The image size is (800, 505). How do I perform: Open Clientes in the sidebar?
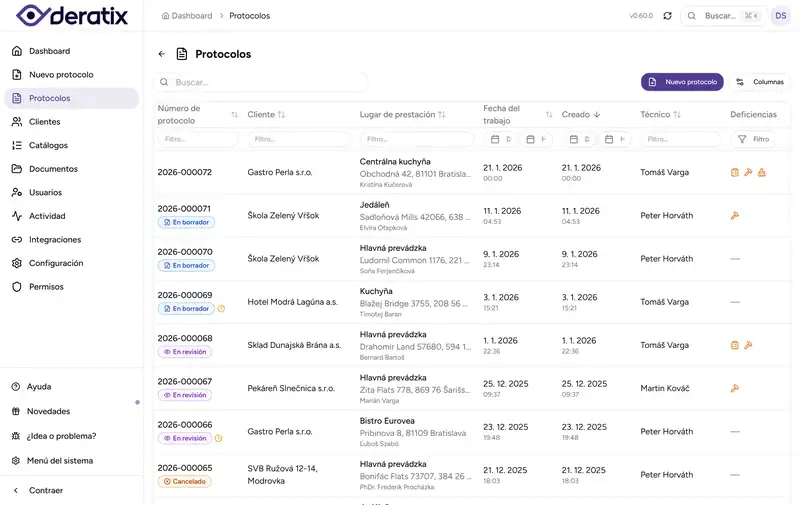pyautogui.click(x=44, y=122)
